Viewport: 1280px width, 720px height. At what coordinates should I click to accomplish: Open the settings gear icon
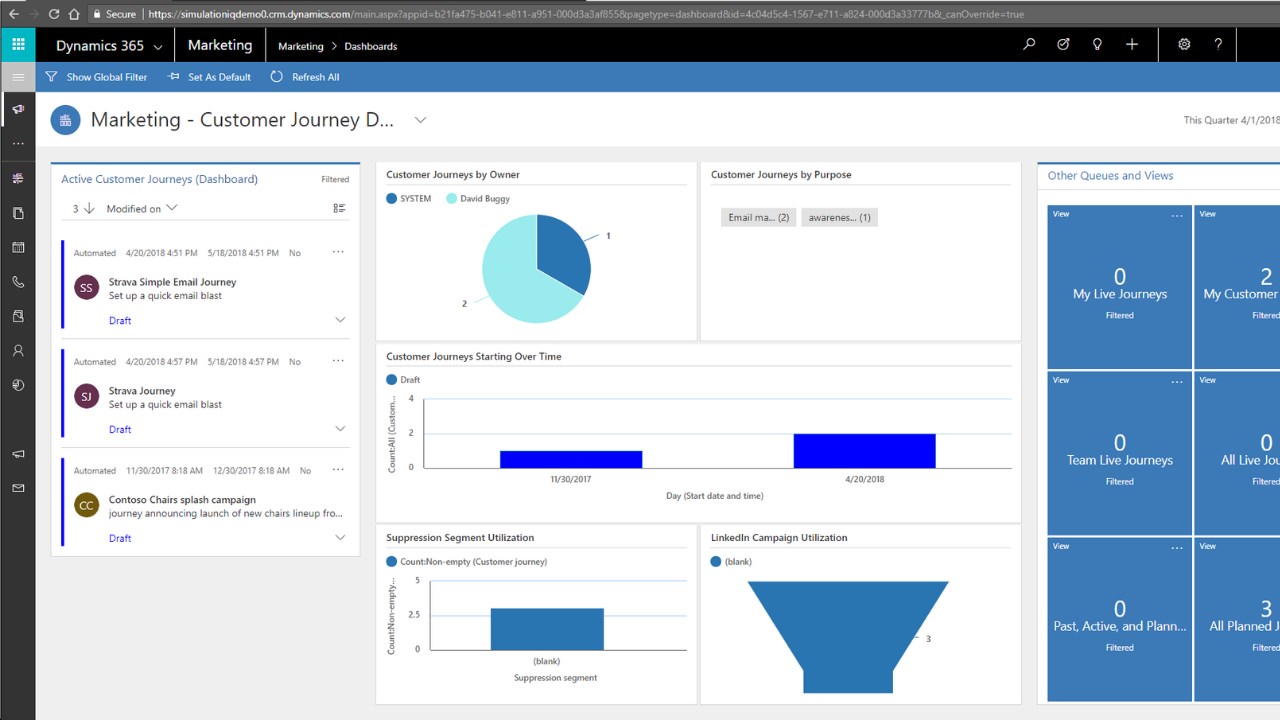[1184, 45]
